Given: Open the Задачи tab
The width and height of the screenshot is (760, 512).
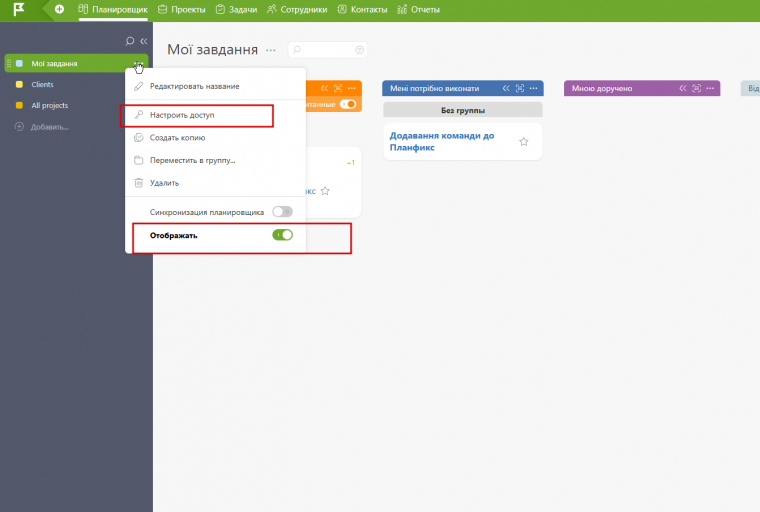Looking at the screenshot, I should coord(237,10).
